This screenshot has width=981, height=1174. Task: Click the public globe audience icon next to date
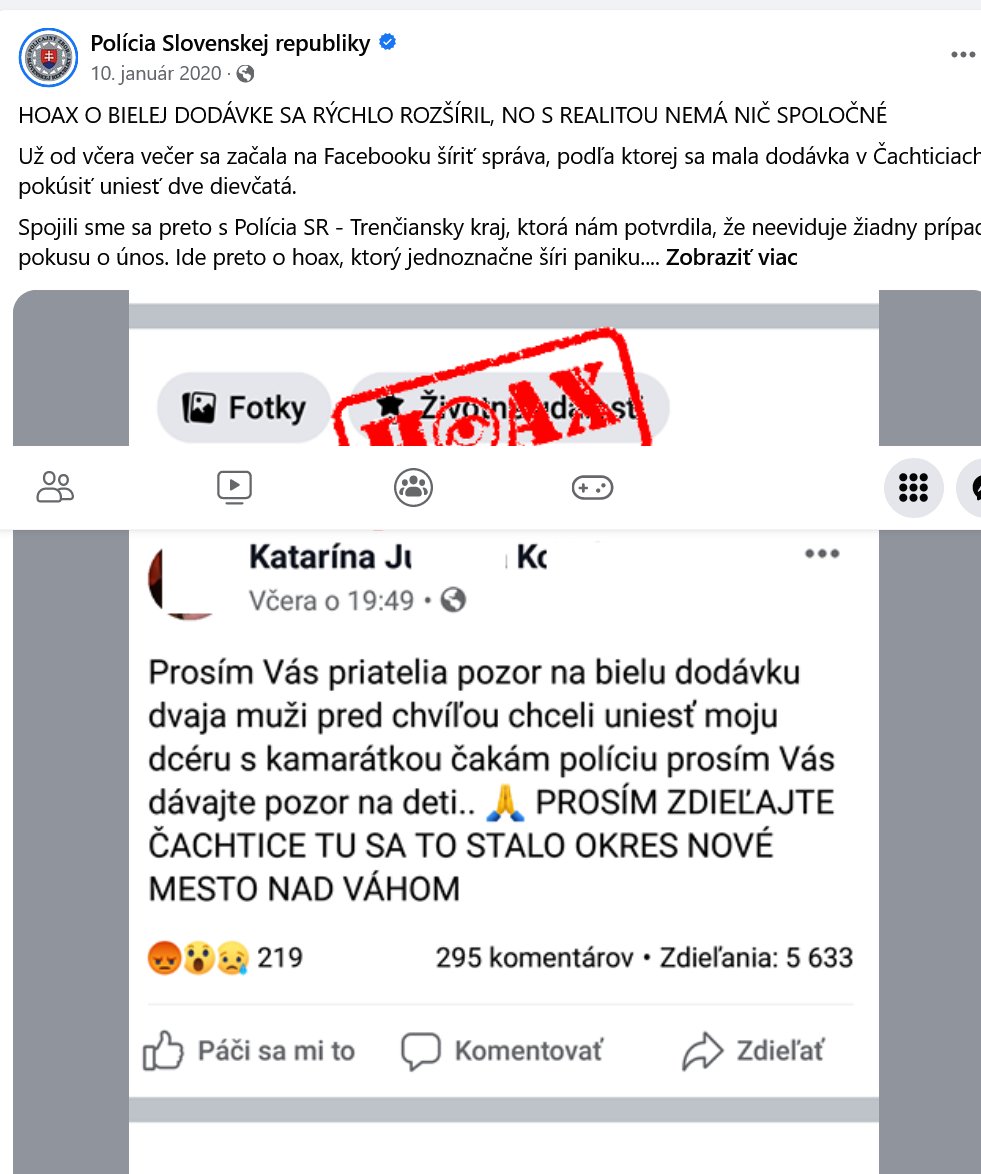click(x=245, y=73)
